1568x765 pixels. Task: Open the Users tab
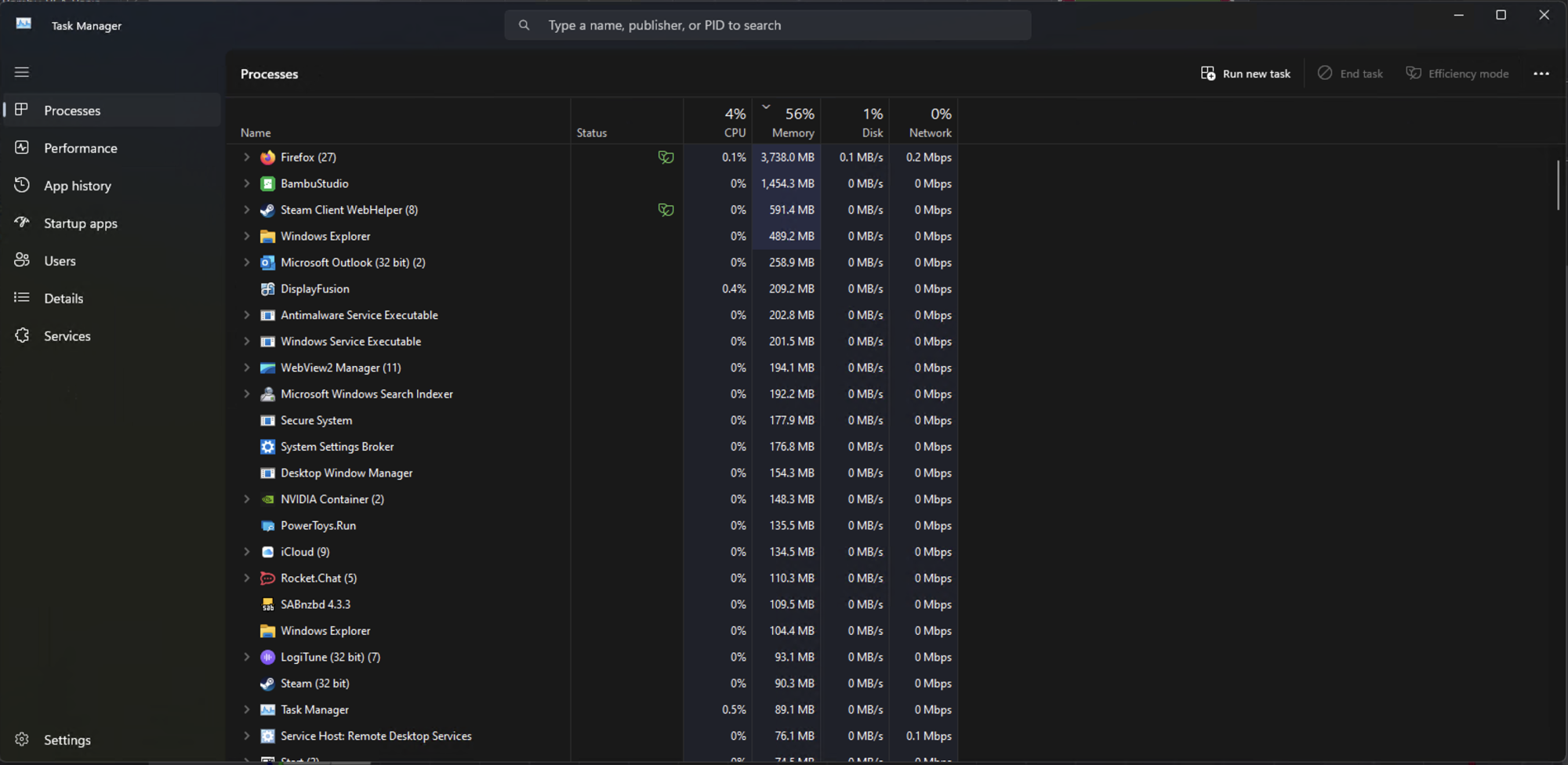point(112,261)
